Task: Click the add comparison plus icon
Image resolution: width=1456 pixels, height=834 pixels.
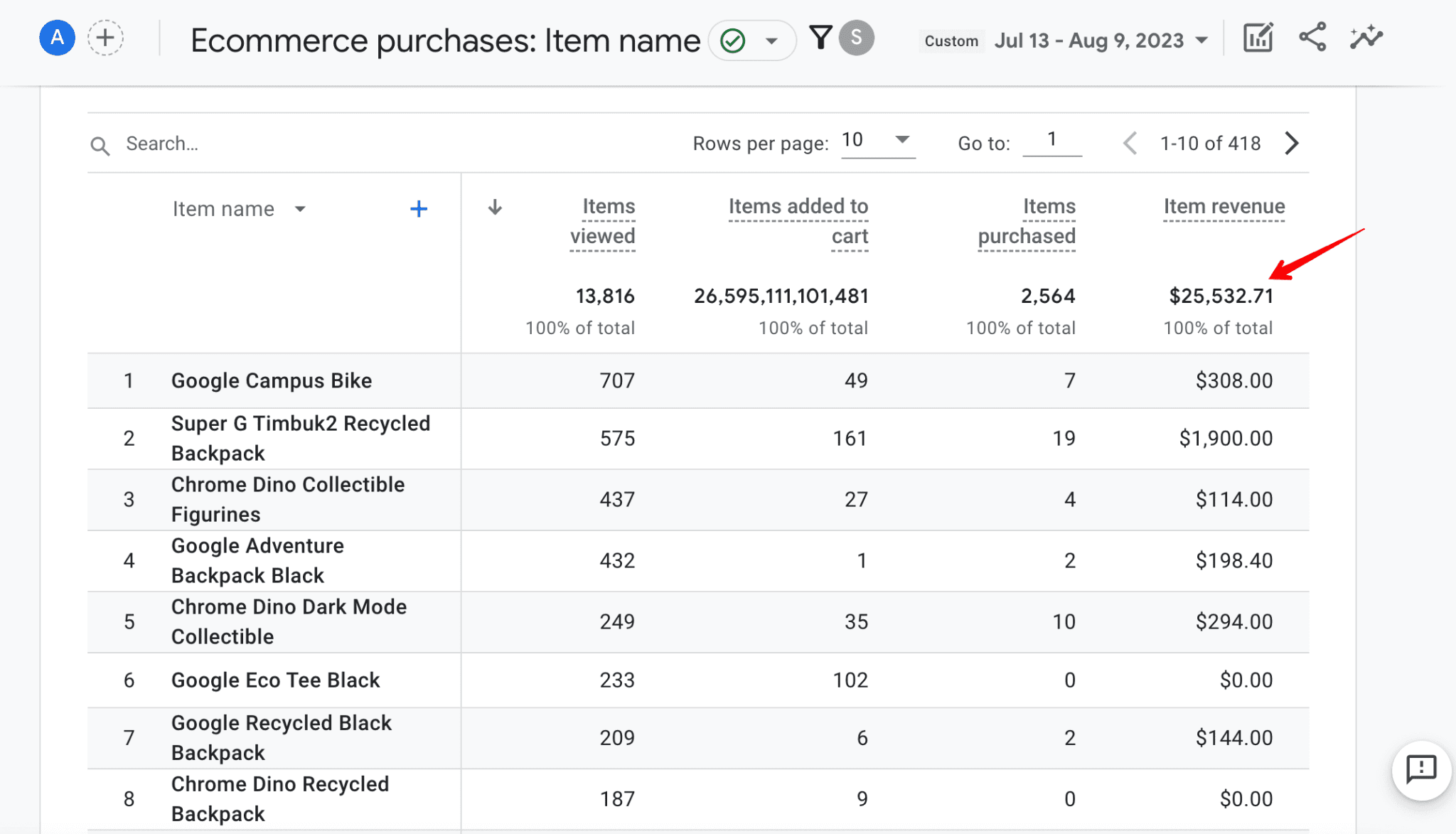Action: [x=105, y=38]
